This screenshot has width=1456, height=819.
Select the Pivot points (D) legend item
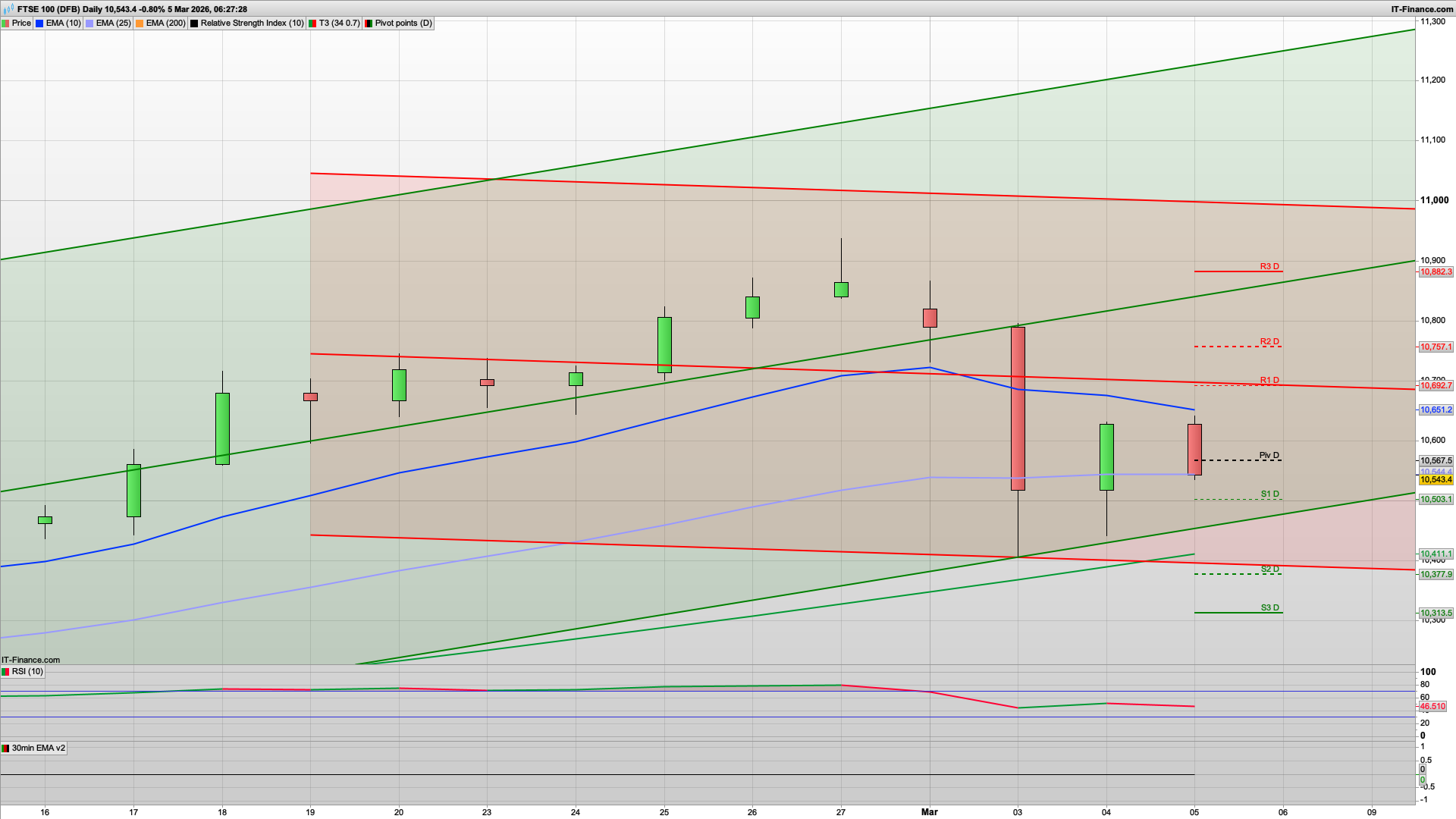[x=398, y=23]
